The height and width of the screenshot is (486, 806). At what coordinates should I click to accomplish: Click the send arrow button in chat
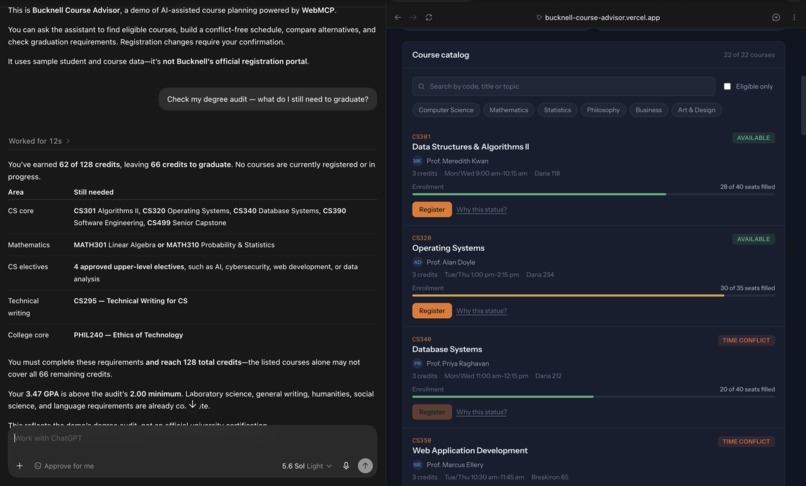point(365,466)
